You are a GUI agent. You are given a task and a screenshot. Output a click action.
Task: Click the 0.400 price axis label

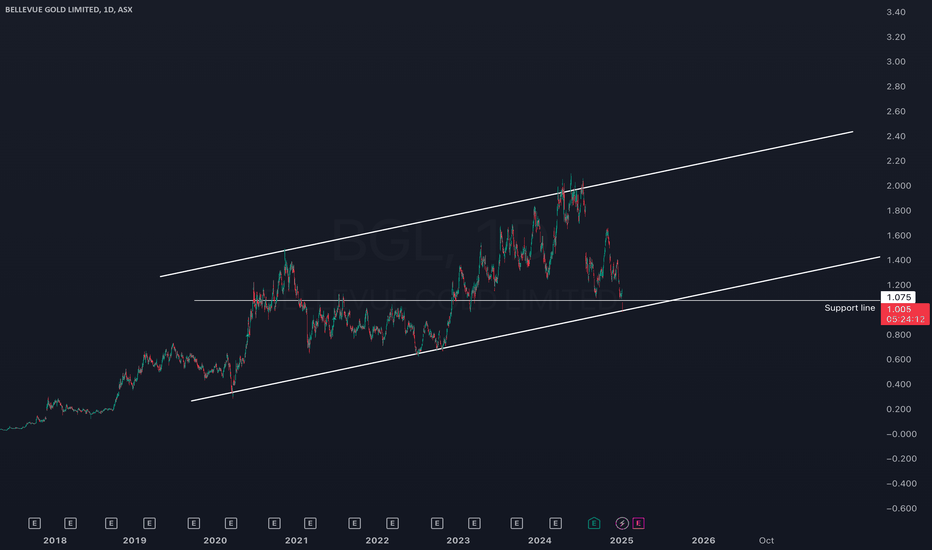[898, 384]
